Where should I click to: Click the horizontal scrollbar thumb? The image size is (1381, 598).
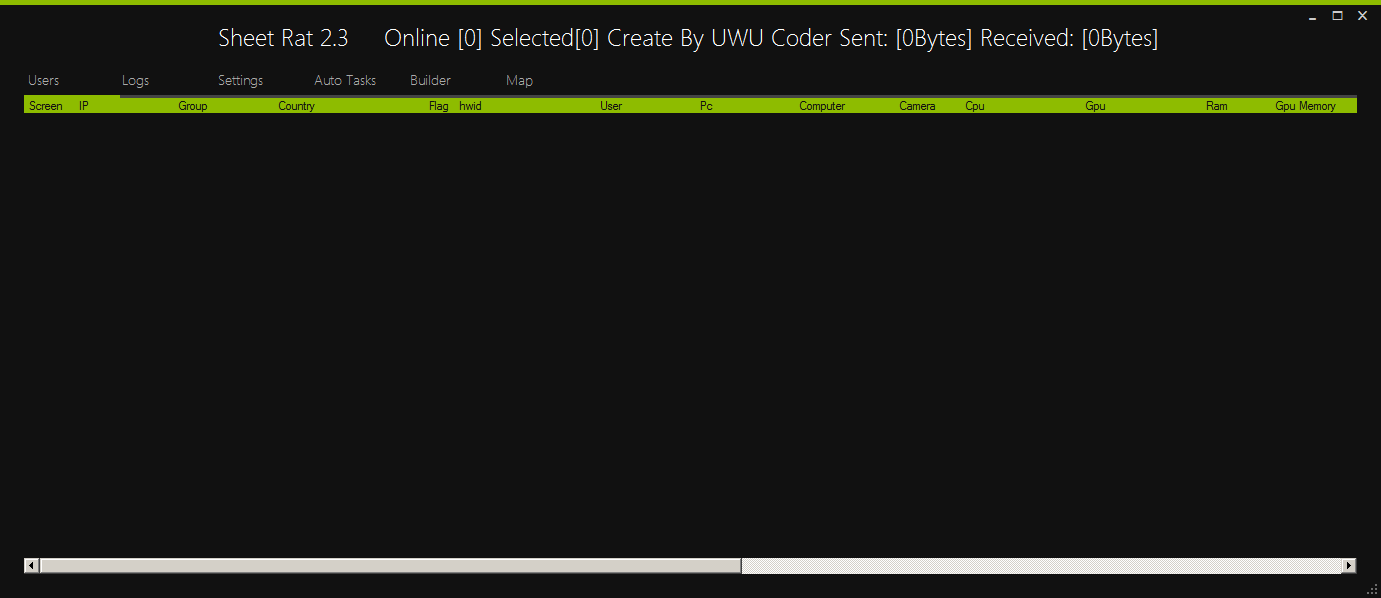pyautogui.click(x=390, y=566)
